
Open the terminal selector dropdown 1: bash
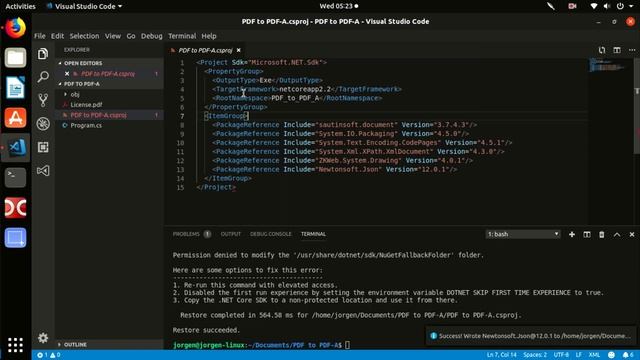[x=522, y=234]
